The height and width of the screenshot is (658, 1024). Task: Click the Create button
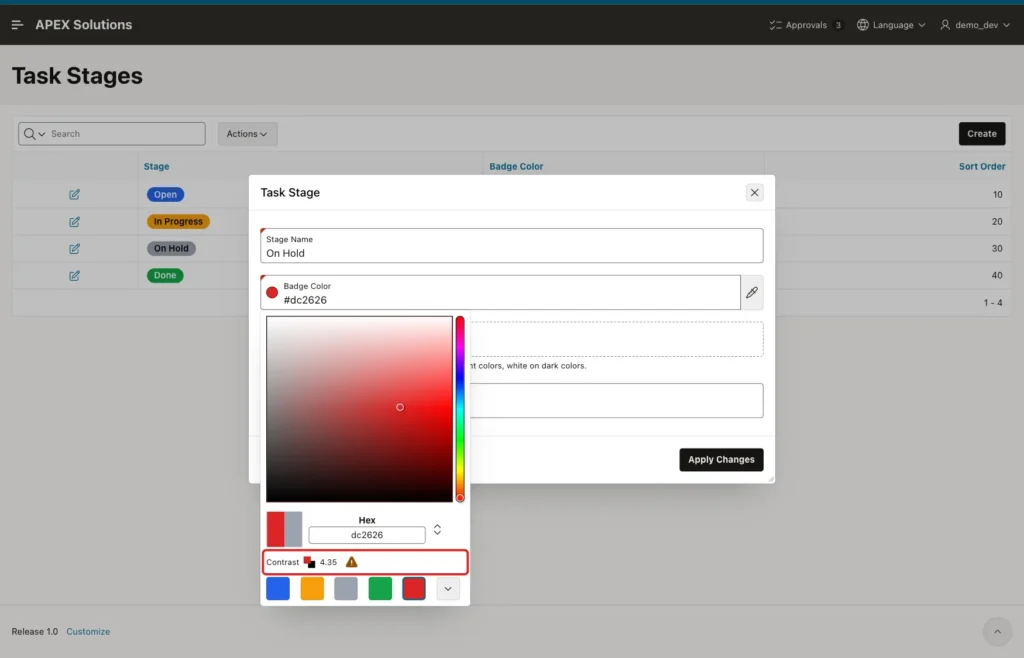pyautogui.click(x=982, y=134)
